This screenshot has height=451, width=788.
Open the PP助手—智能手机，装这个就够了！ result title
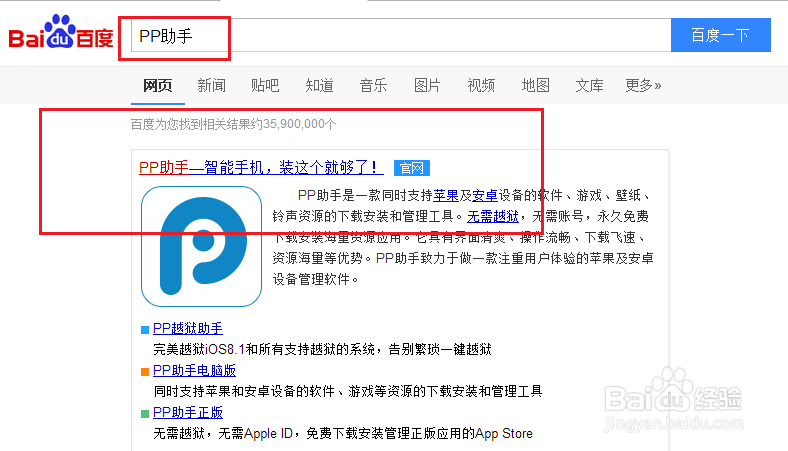coord(261,167)
